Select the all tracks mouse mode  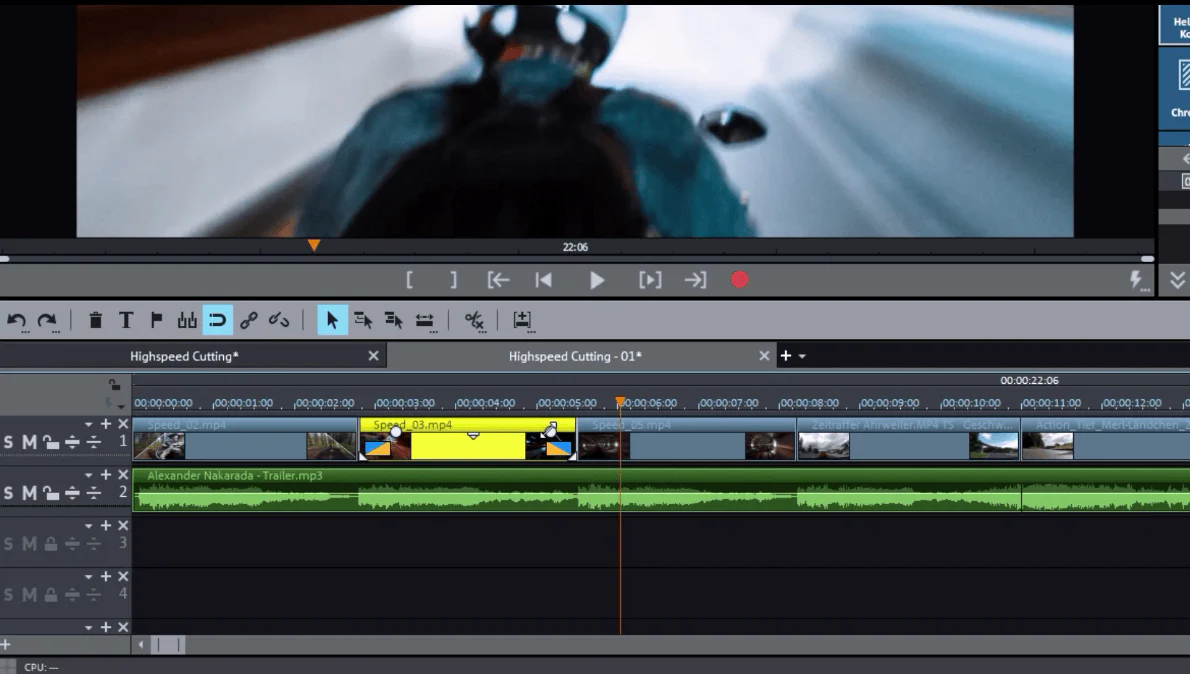[393, 320]
